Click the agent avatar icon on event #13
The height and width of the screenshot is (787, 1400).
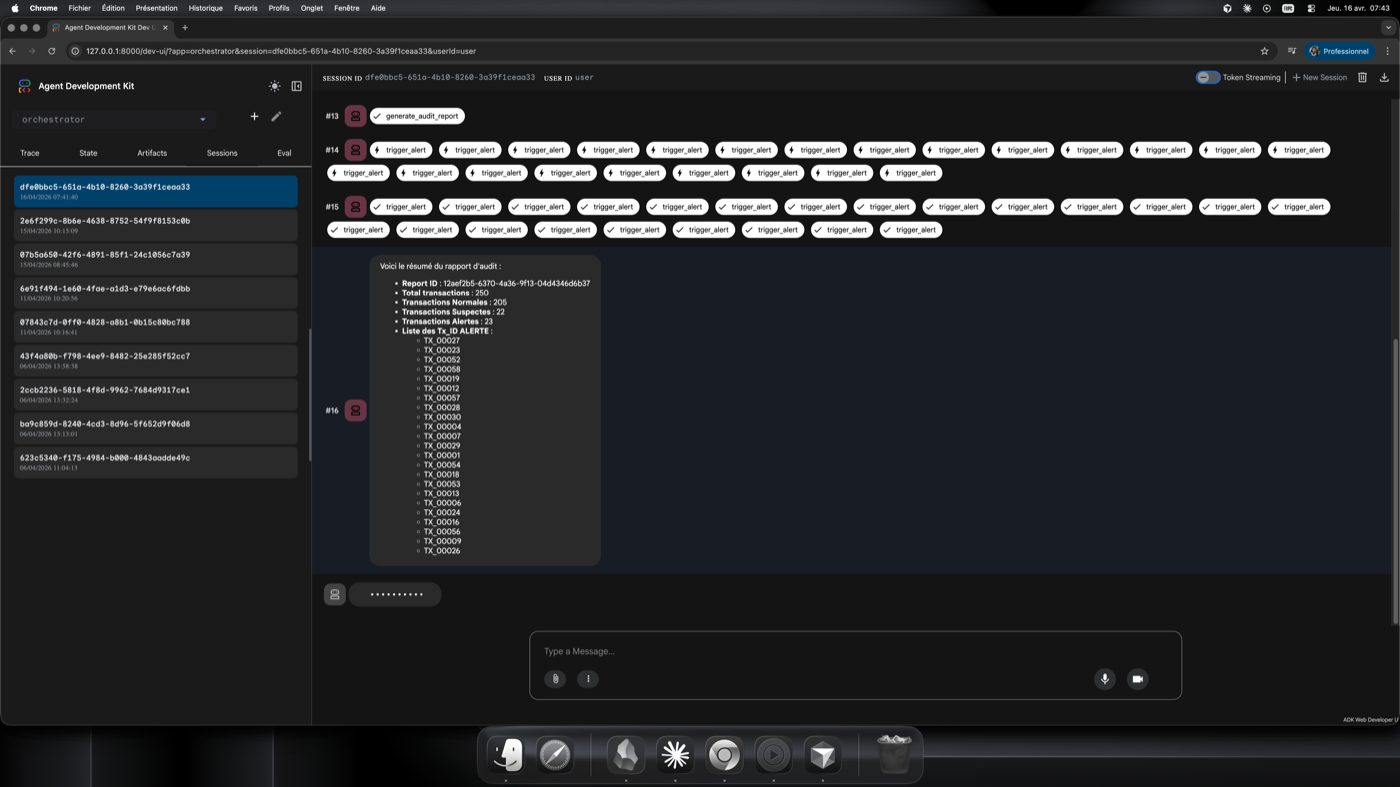click(355, 116)
